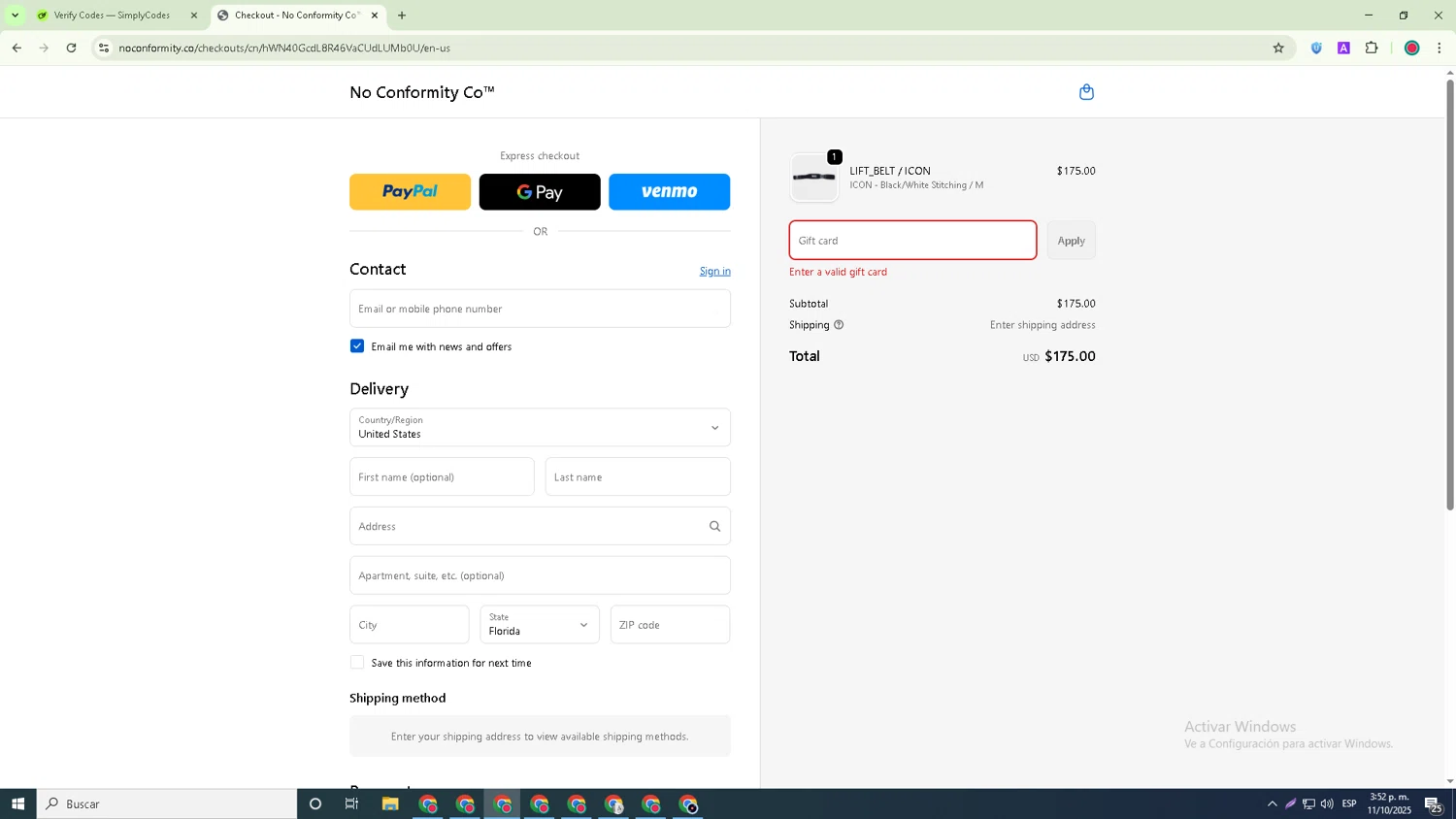This screenshot has width=1456, height=819.
Task: Reload the checkout page
Action: [71, 48]
